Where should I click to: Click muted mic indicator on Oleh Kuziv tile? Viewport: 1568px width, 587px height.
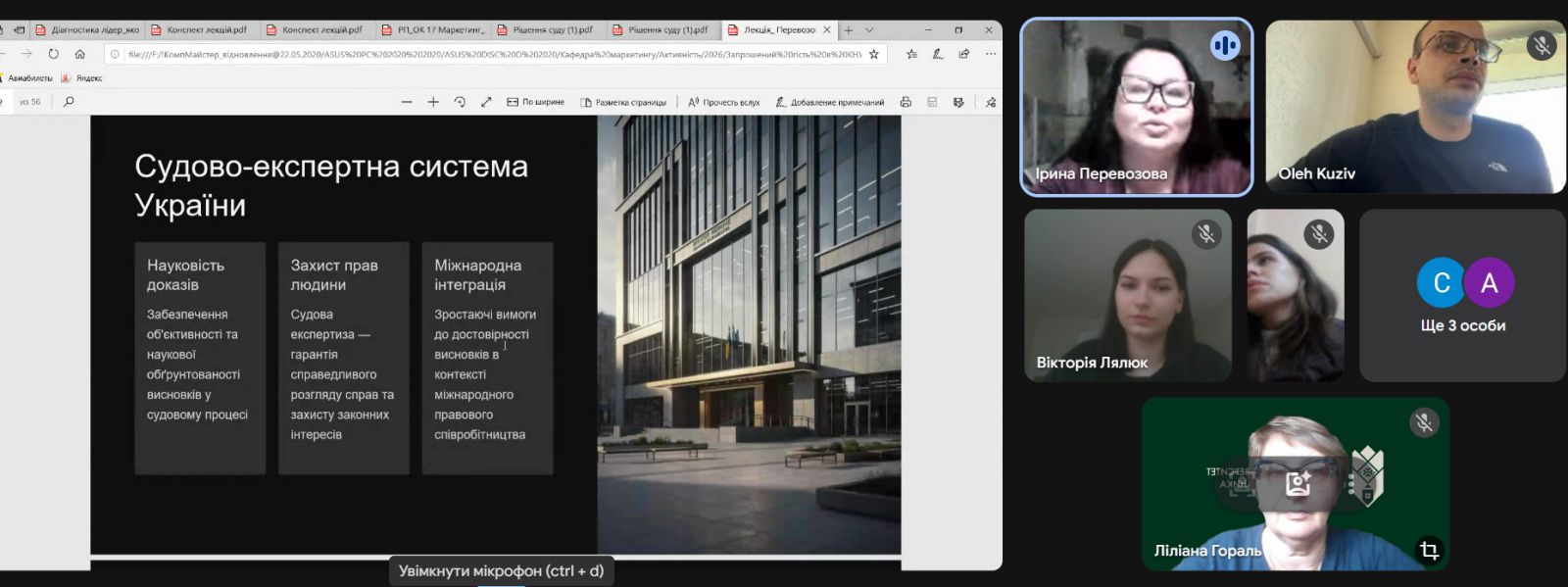pos(1541,45)
